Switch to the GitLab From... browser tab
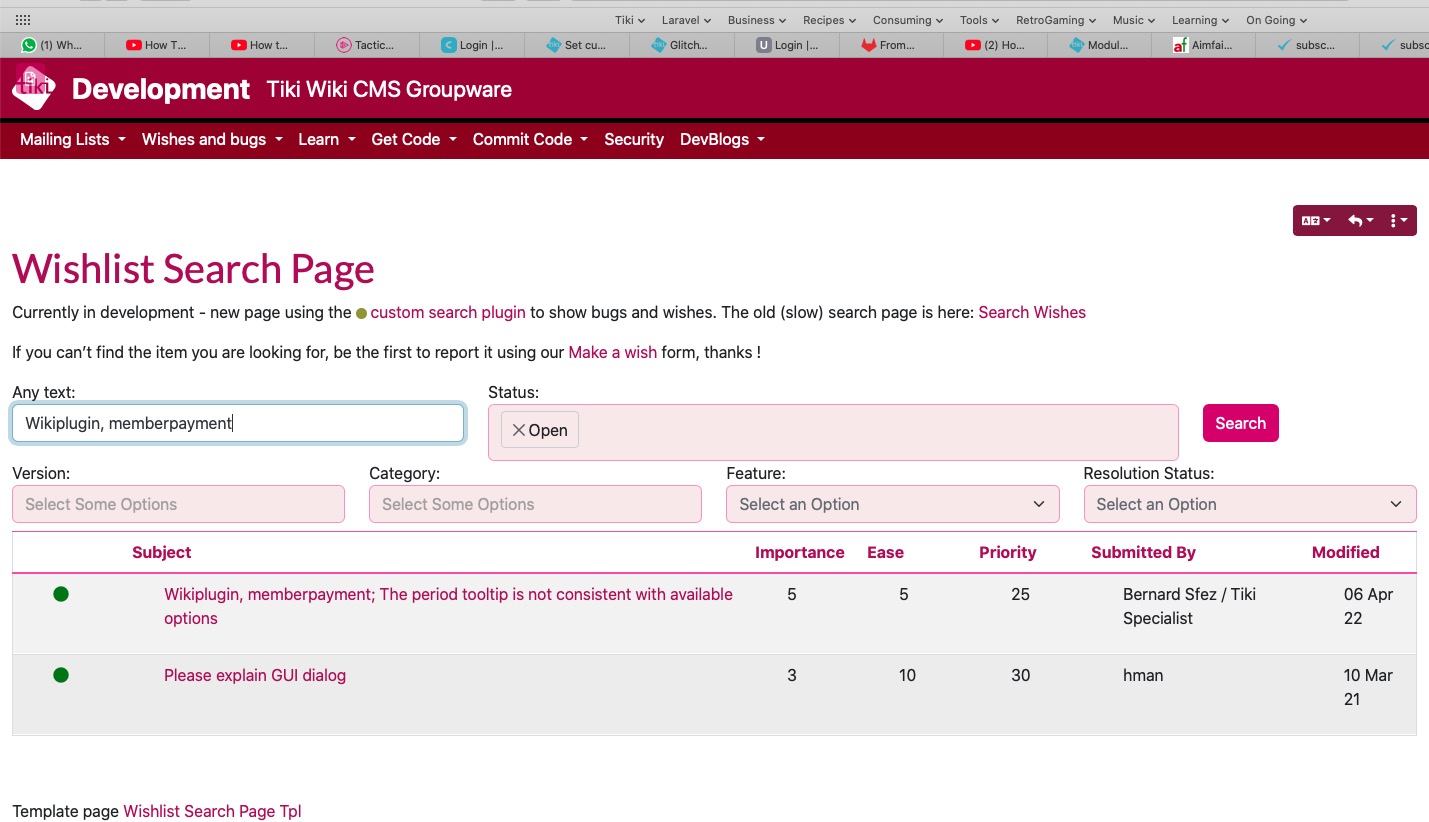Screen dimensions: 1429x822 tap(889, 45)
